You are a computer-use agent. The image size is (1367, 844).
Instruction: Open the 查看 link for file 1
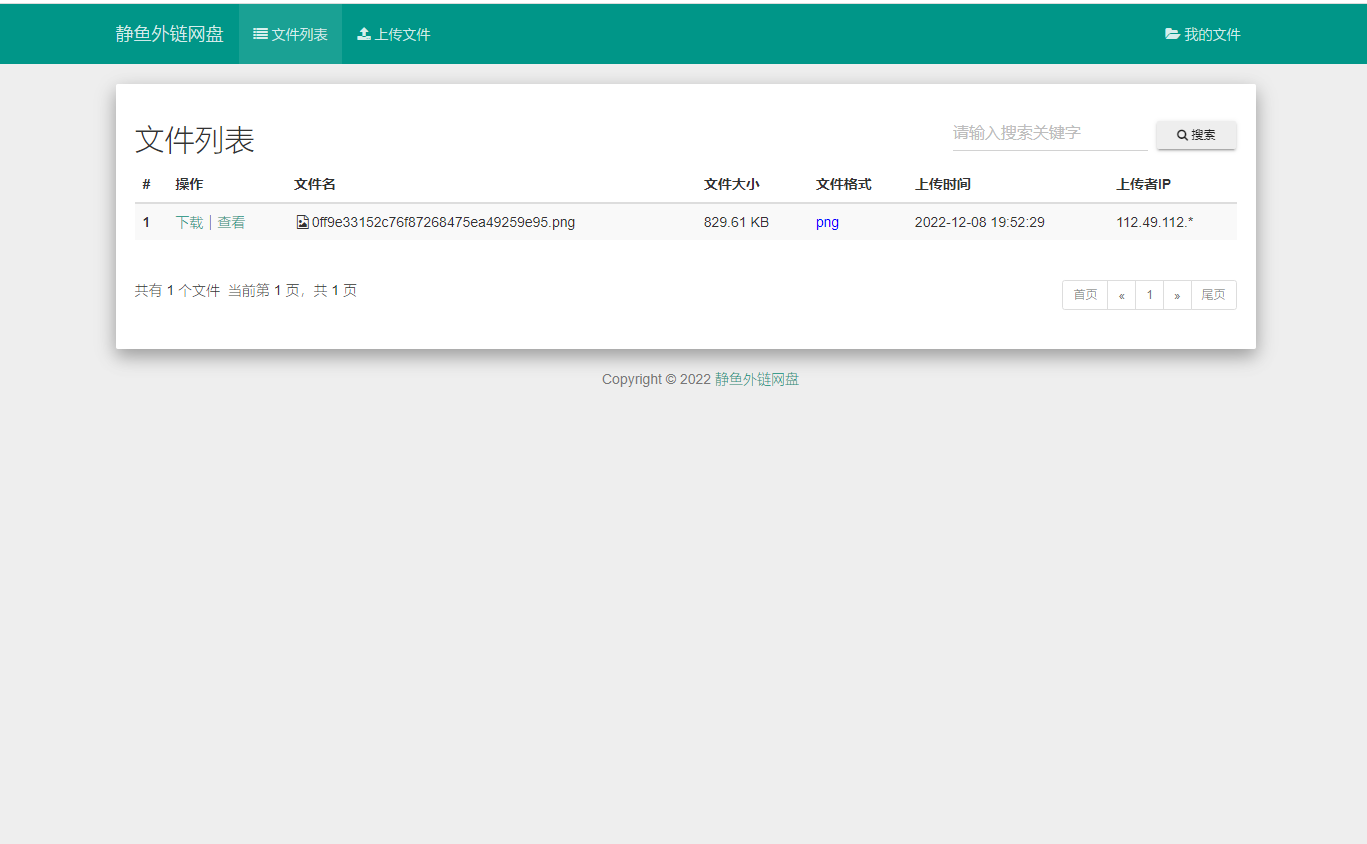231,222
